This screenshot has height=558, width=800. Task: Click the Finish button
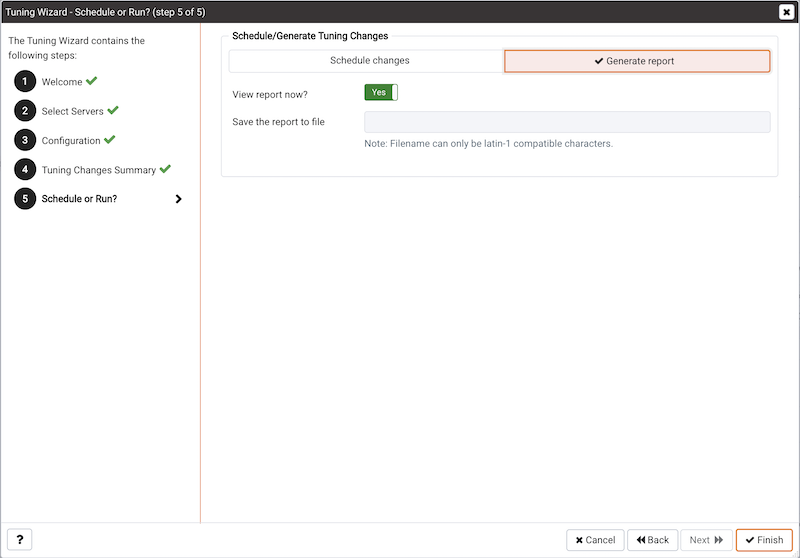(764, 540)
